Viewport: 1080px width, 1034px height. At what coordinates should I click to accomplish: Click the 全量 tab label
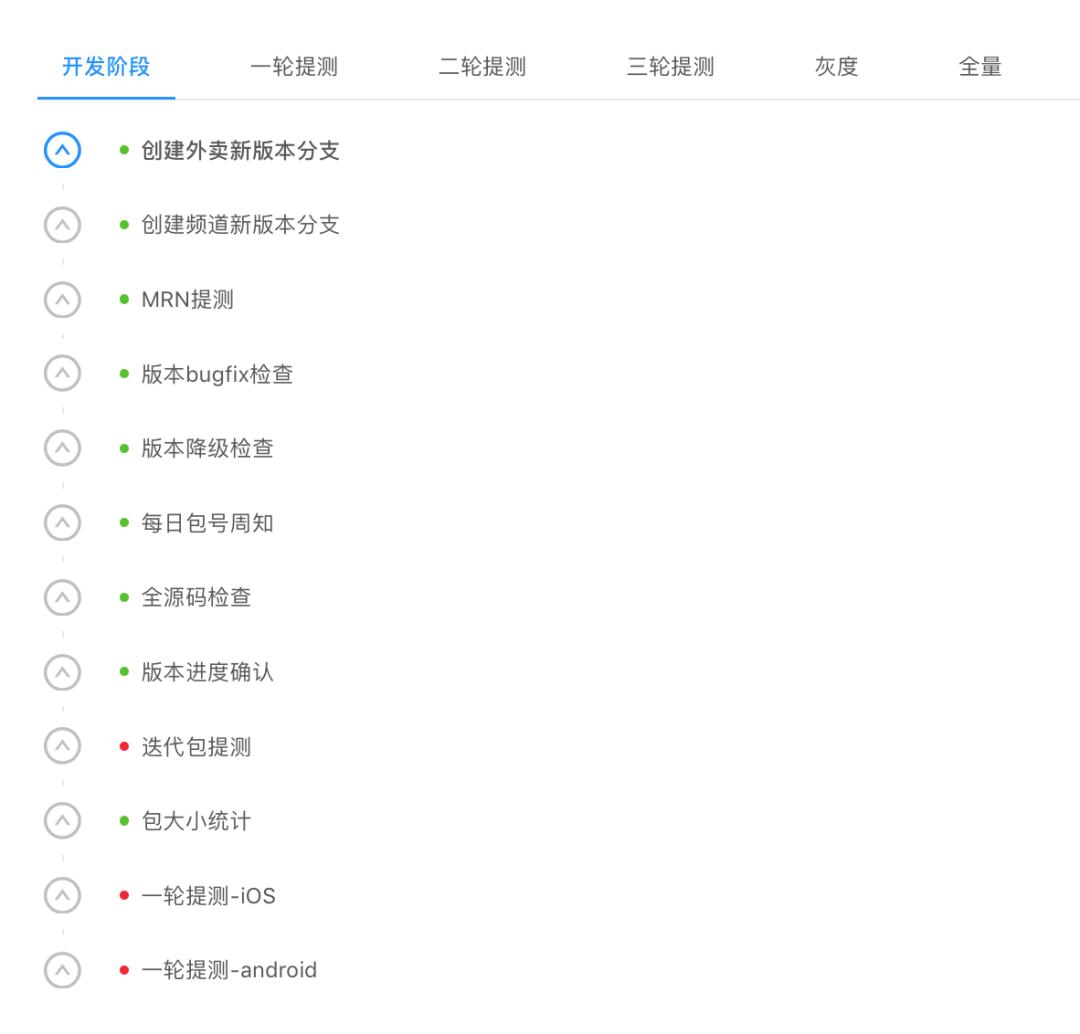pos(981,67)
